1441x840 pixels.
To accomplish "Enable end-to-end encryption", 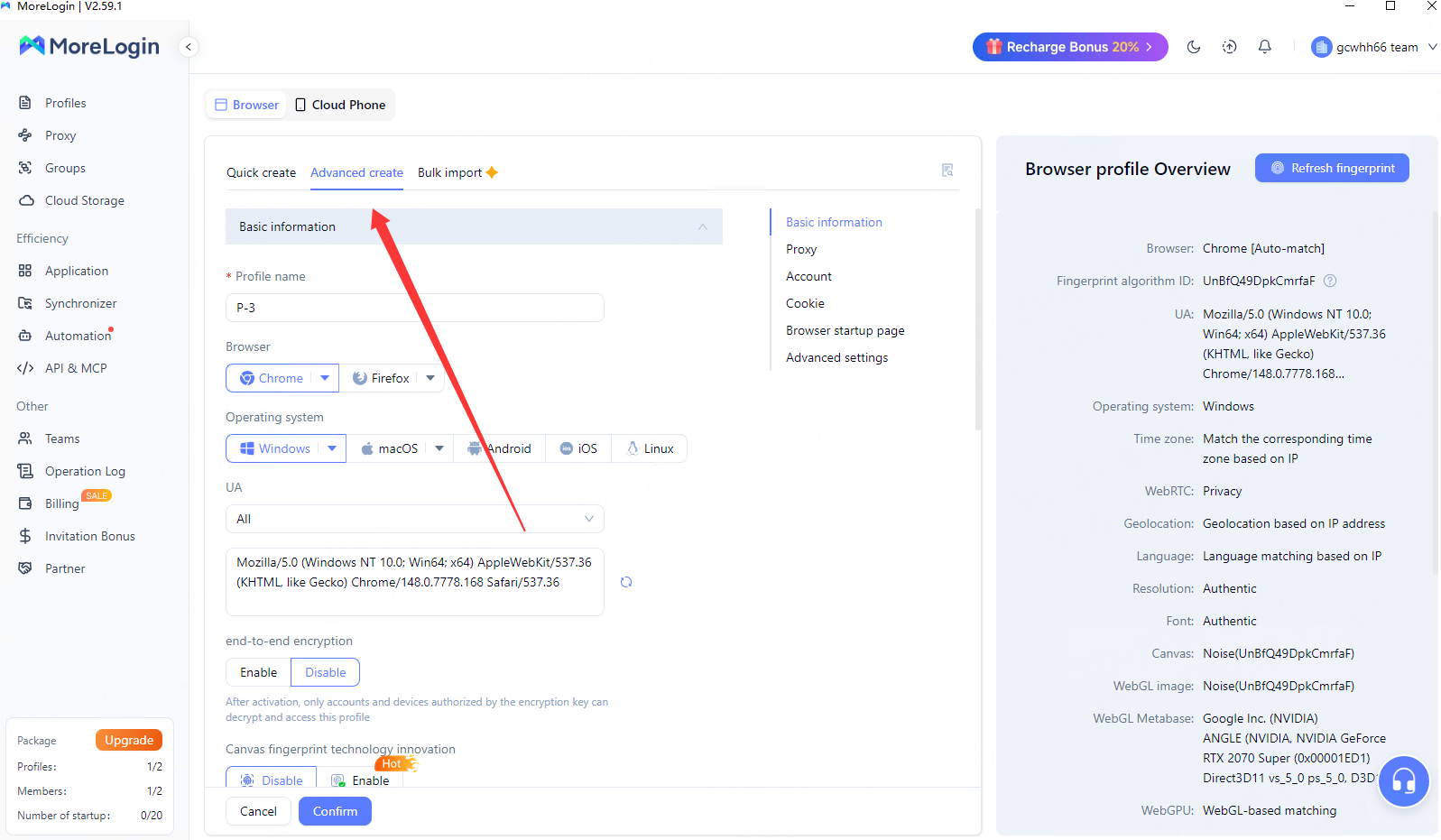I will [258, 672].
